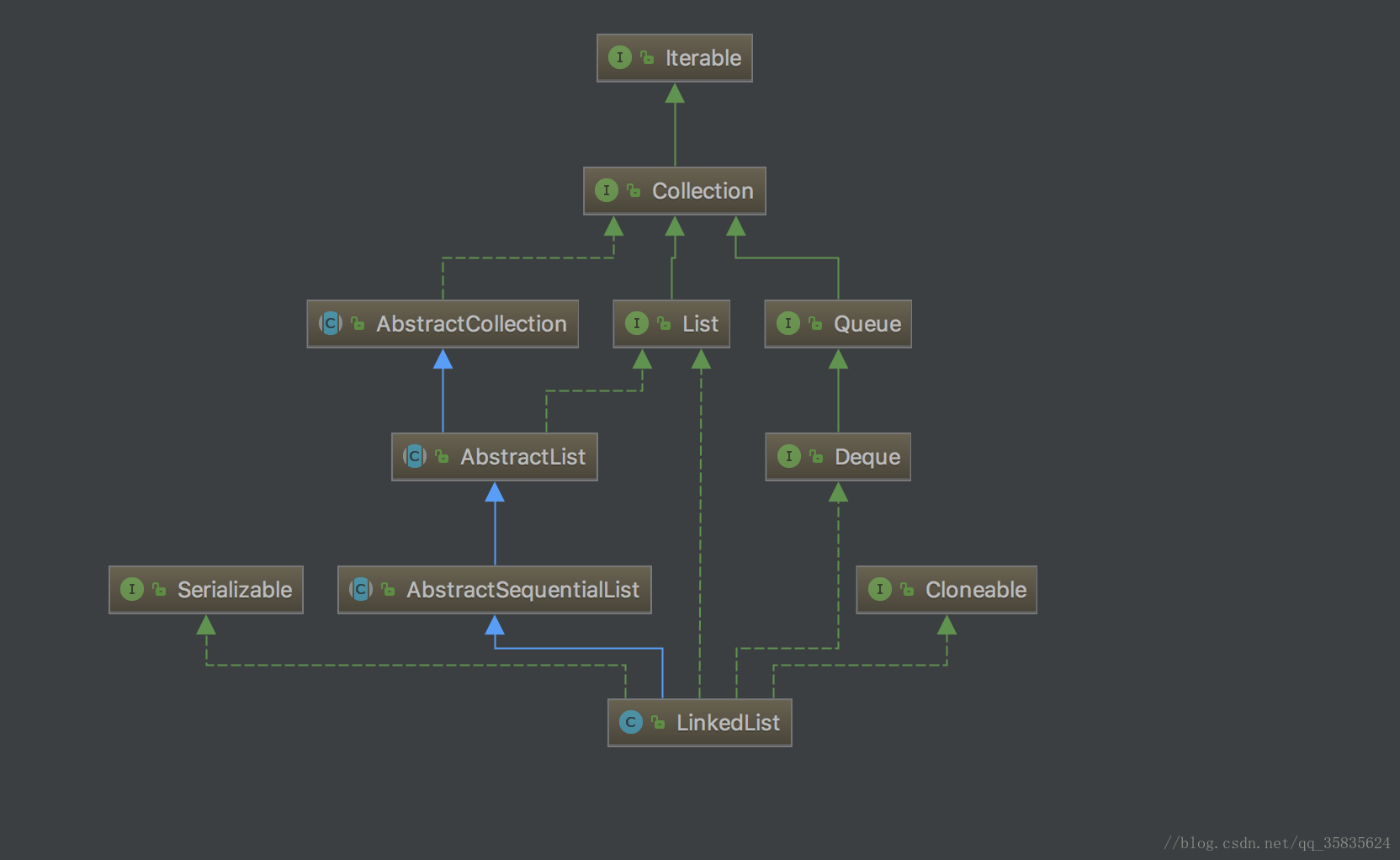Select the List label text
The height and width of the screenshot is (860, 1400).
tap(700, 324)
